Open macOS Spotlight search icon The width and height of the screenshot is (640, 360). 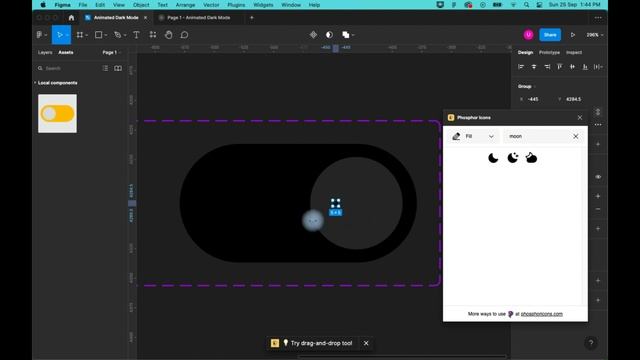tap(526, 5)
